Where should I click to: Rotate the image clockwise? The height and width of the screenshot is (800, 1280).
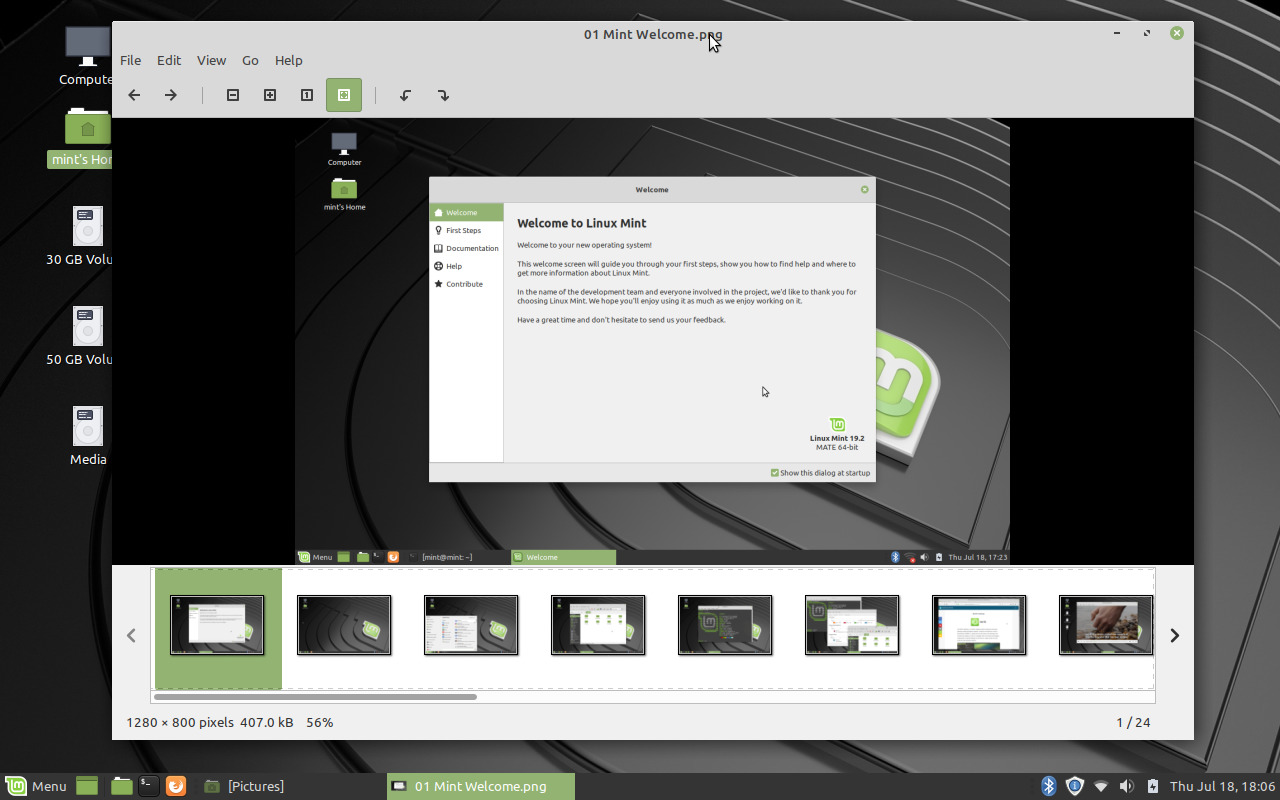[443, 94]
